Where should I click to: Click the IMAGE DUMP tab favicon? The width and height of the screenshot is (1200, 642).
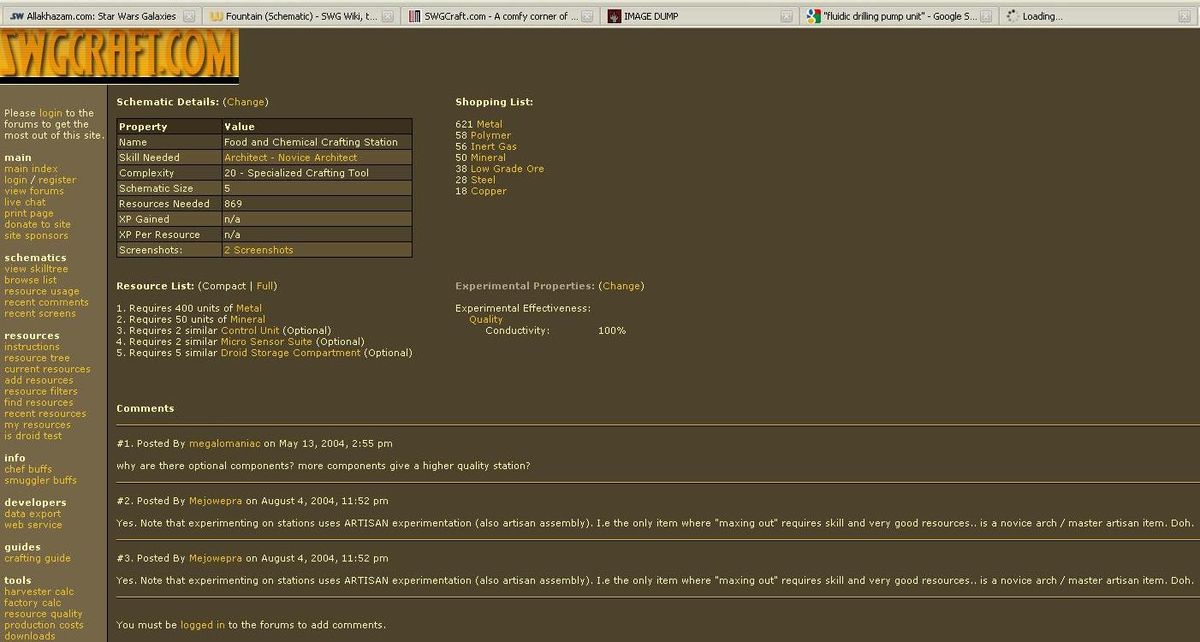click(613, 16)
